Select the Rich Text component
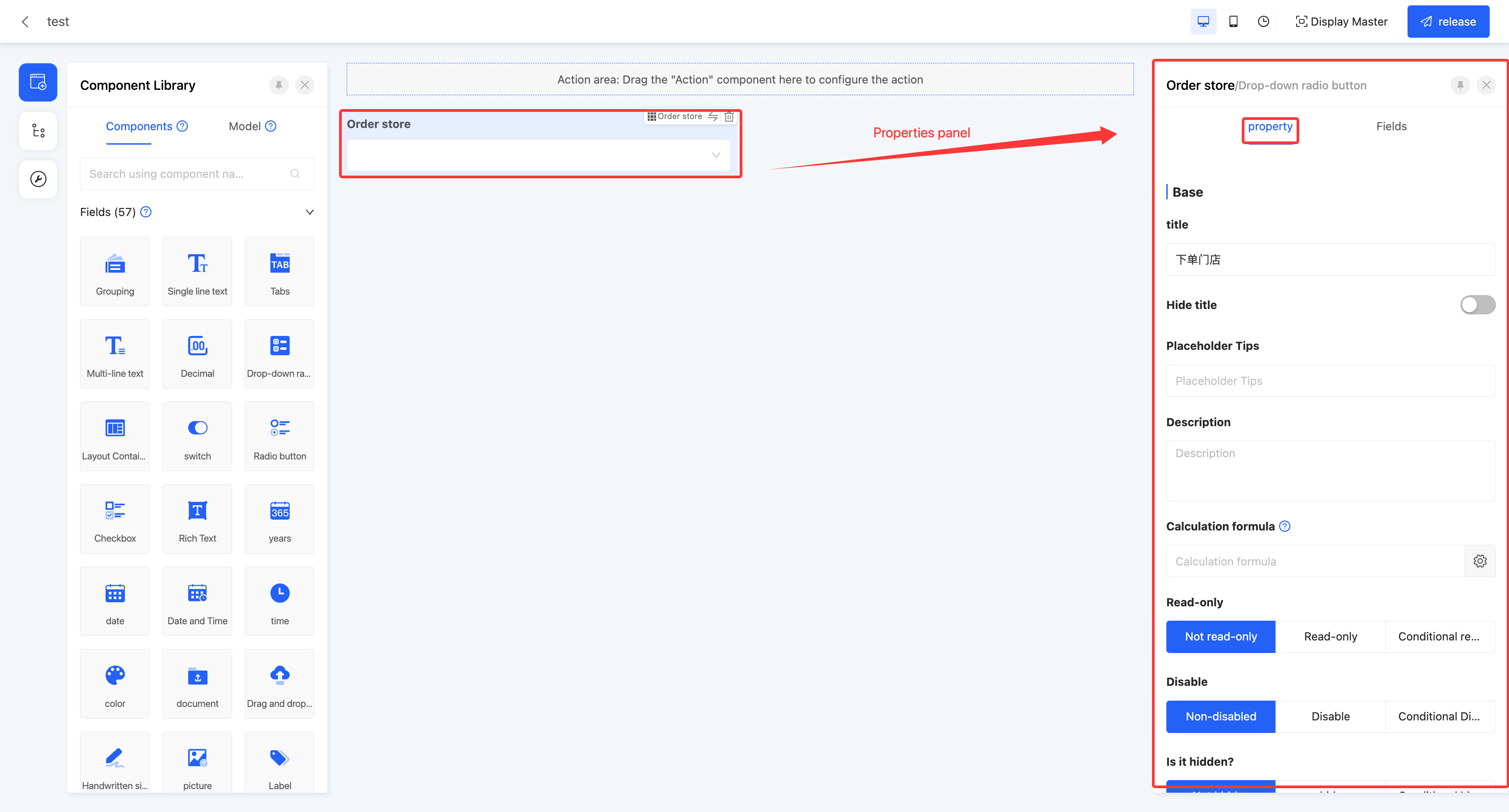Screen dimensions: 1509x812 click(x=198, y=518)
